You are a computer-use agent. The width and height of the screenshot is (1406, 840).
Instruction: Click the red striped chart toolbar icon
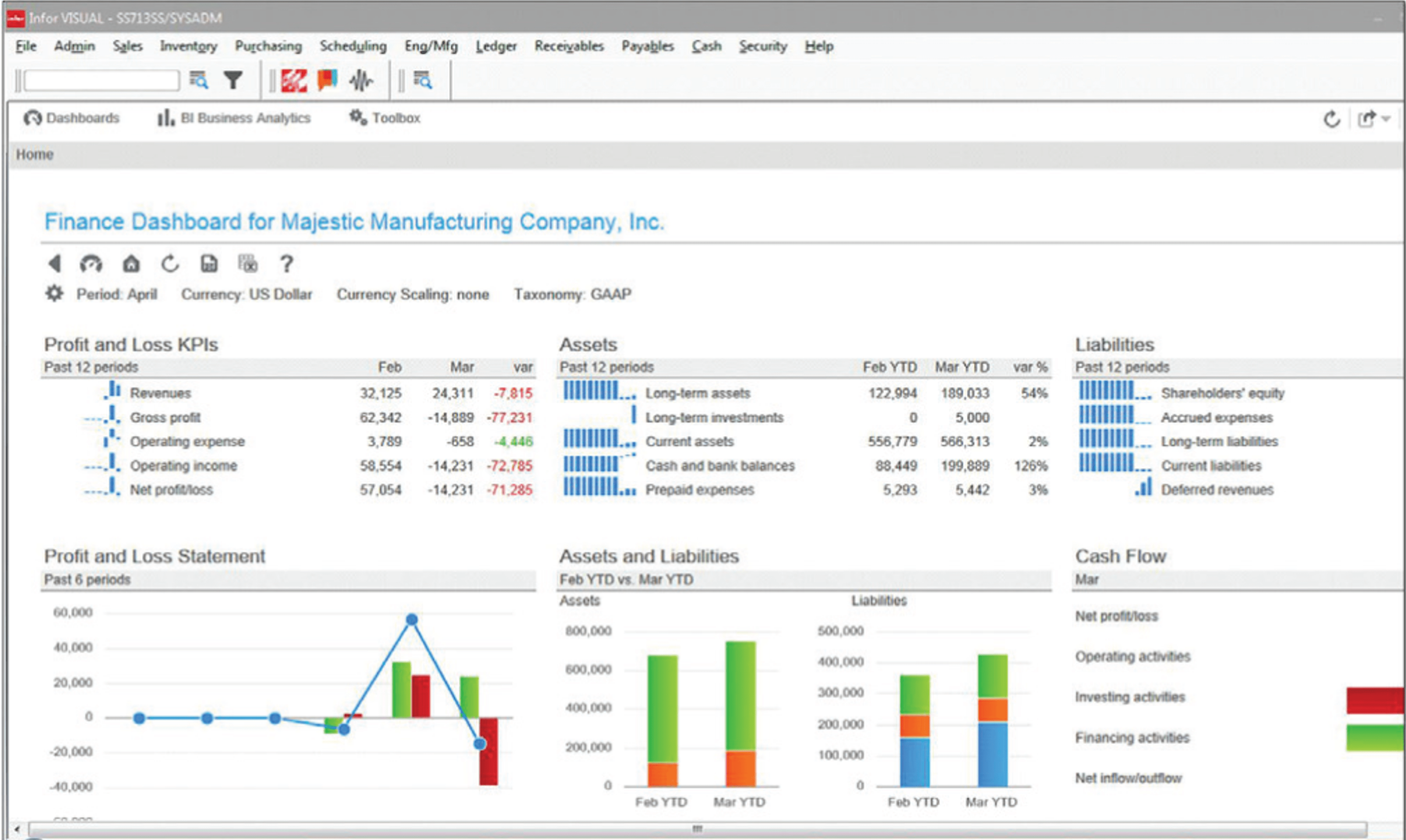[x=294, y=80]
